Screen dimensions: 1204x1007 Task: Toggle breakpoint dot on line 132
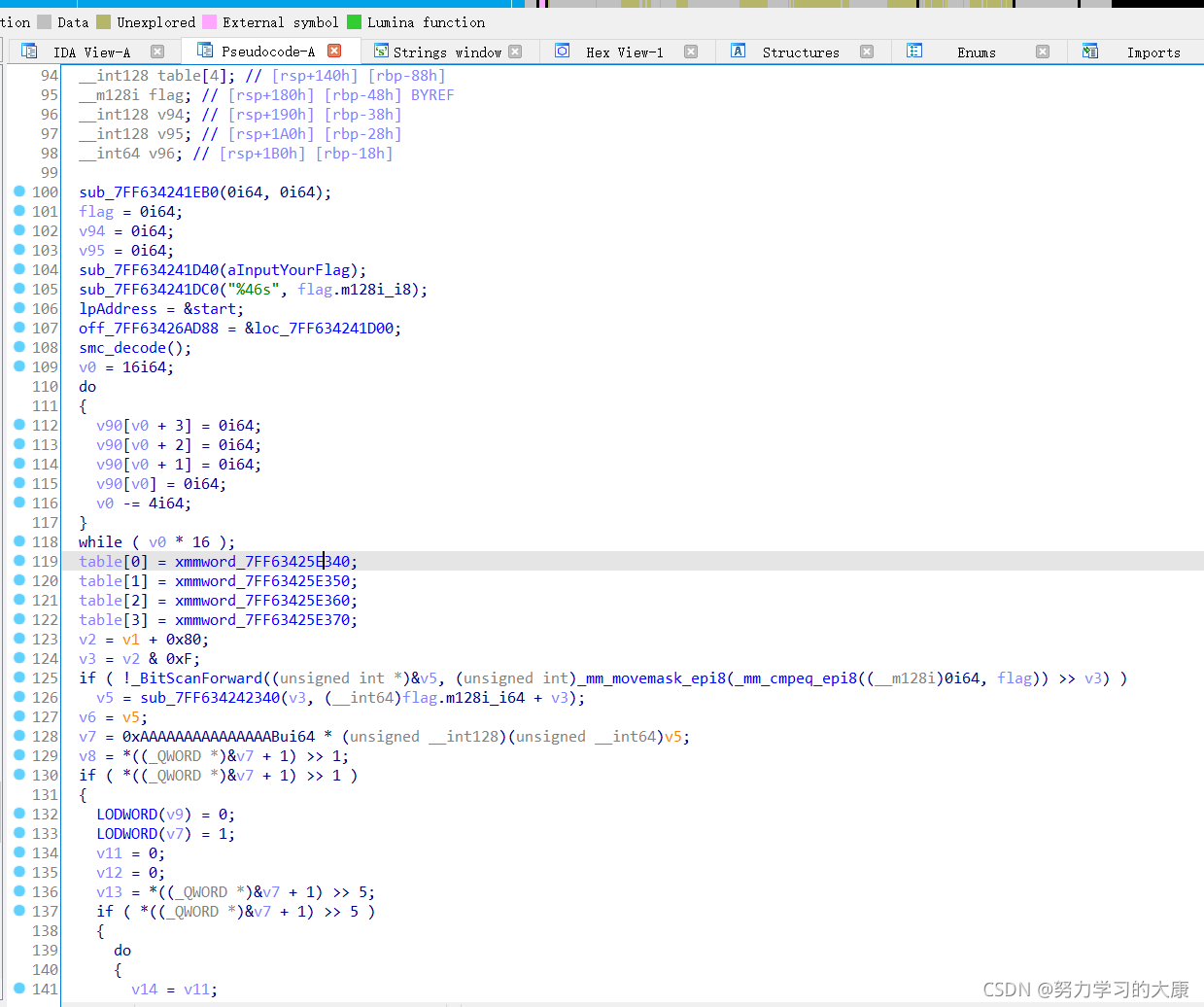coord(18,814)
